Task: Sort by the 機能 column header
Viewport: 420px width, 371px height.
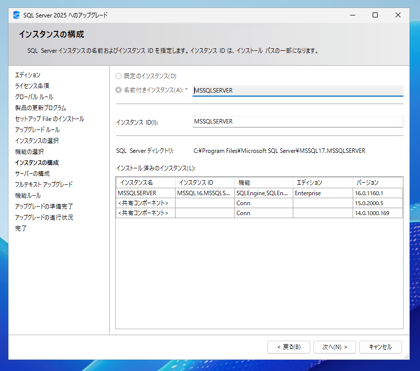Action: (x=264, y=183)
